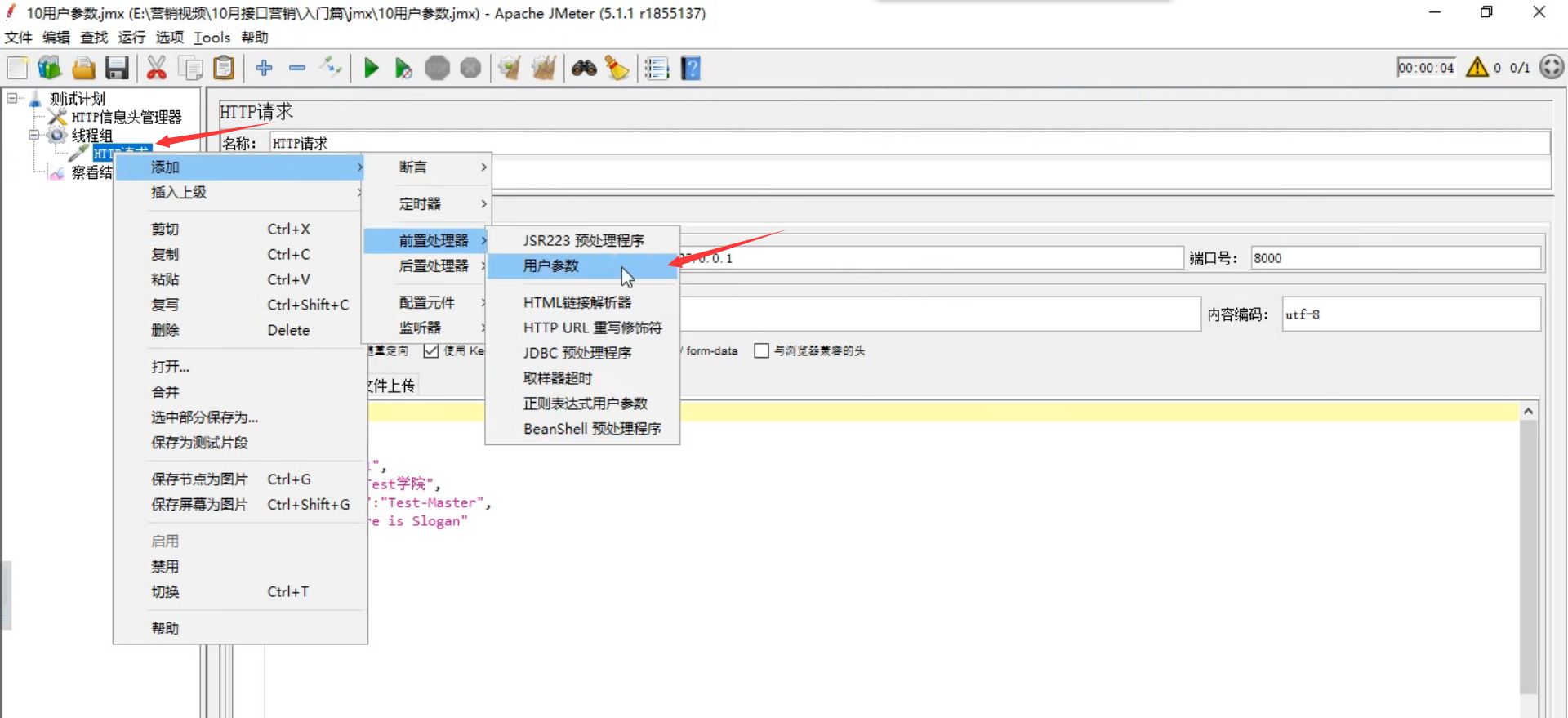Open the 查找 menu

pyautogui.click(x=94, y=38)
